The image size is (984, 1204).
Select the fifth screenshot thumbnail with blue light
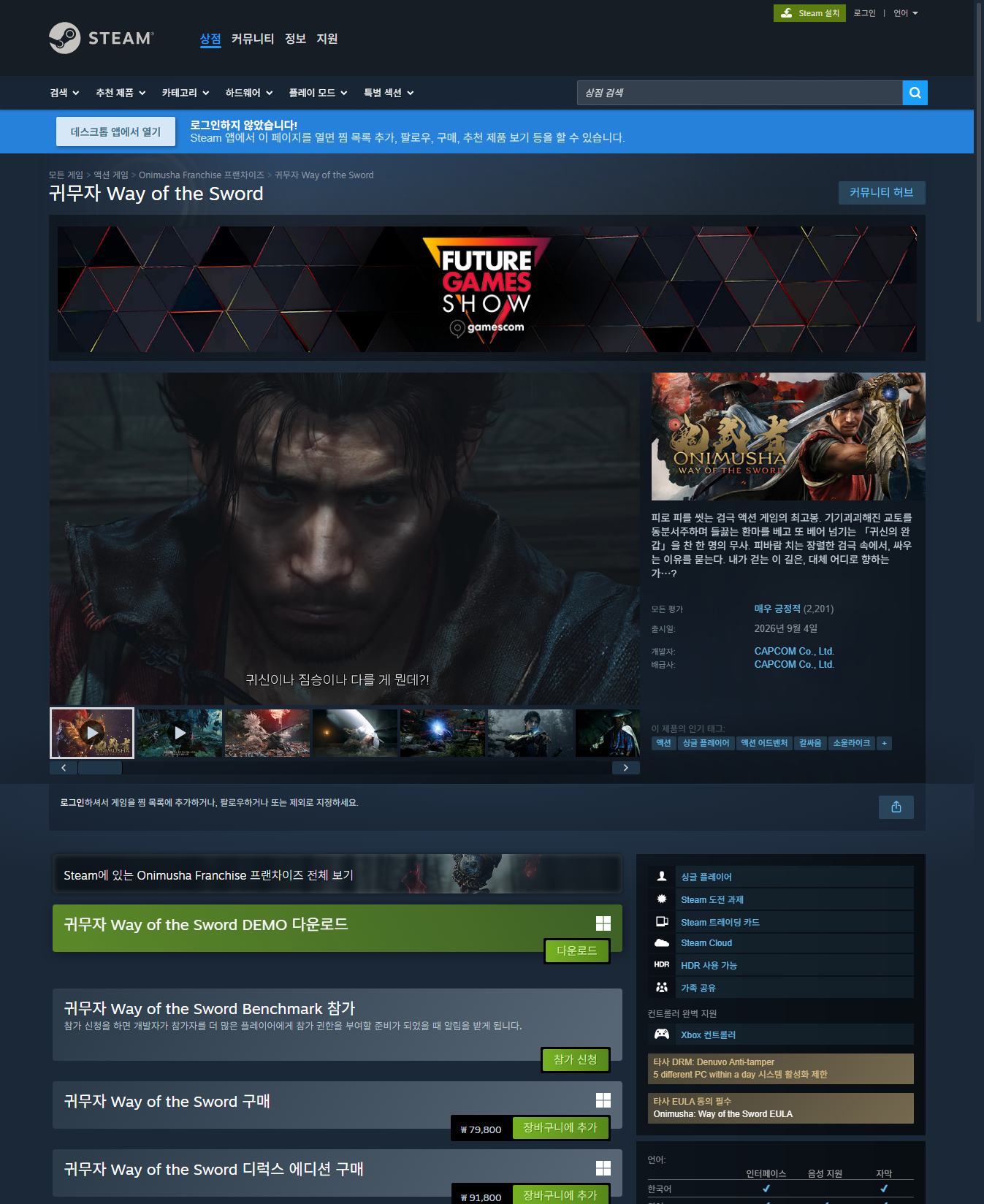443,733
